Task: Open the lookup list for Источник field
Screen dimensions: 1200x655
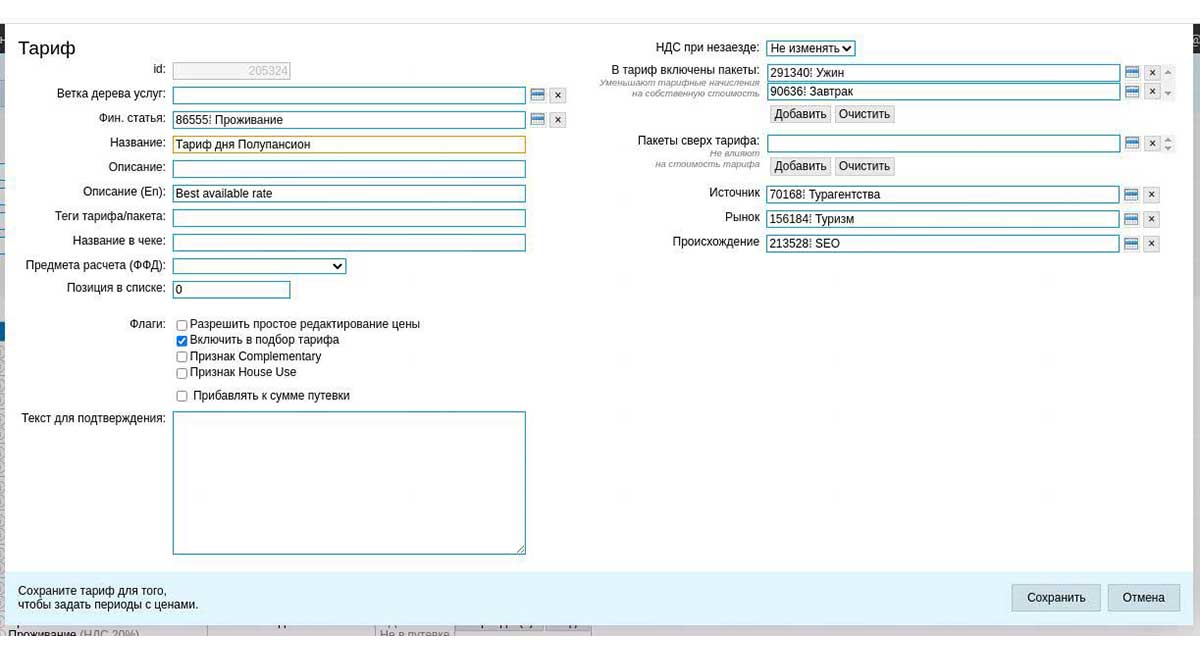Action: [1132, 195]
